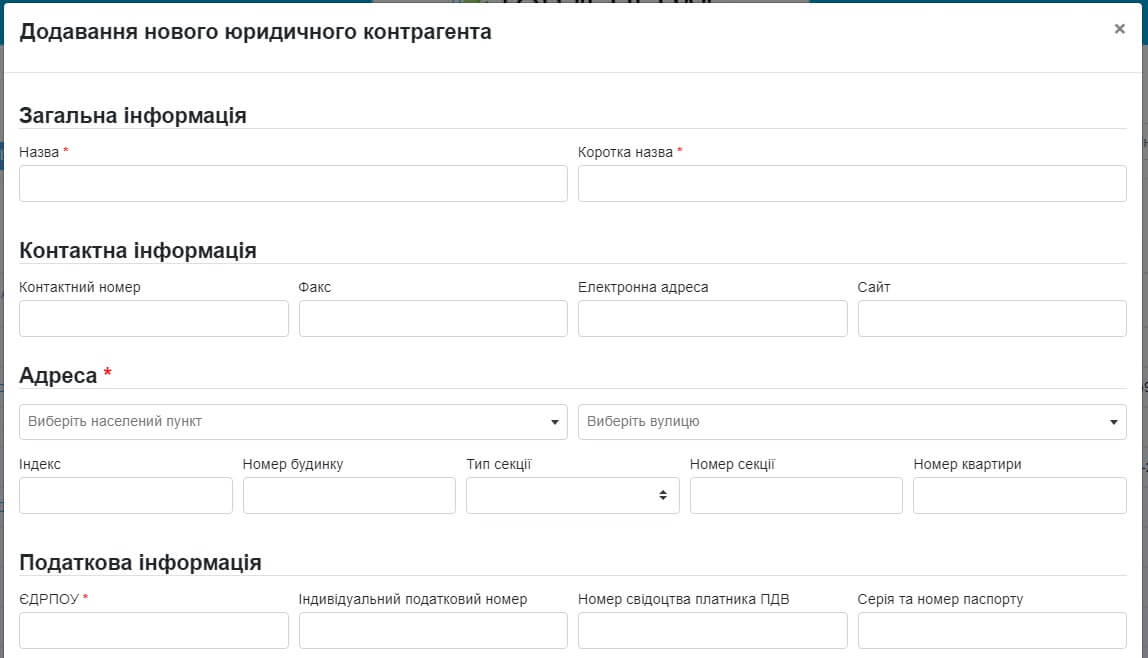The image size is (1148, 658).
Task: Select the Номер будинку field
Action: click(349, 496)
